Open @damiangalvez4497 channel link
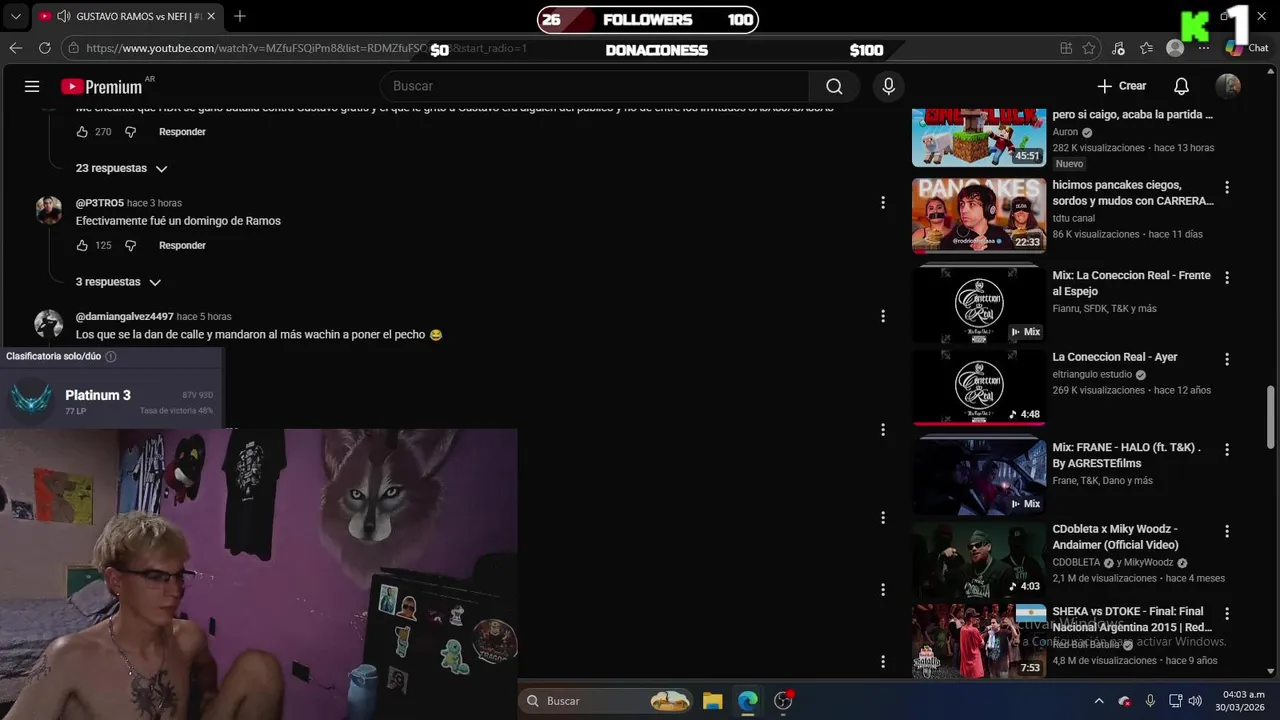 click(x=125, y=316)
